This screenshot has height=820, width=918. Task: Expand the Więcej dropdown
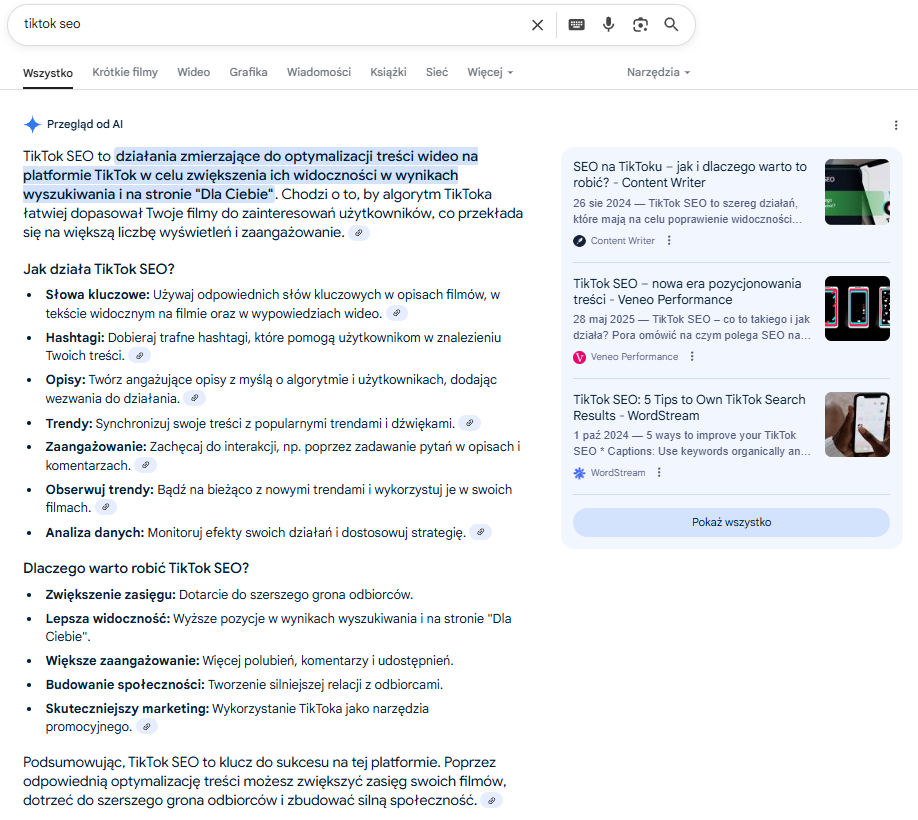point(490,72)
